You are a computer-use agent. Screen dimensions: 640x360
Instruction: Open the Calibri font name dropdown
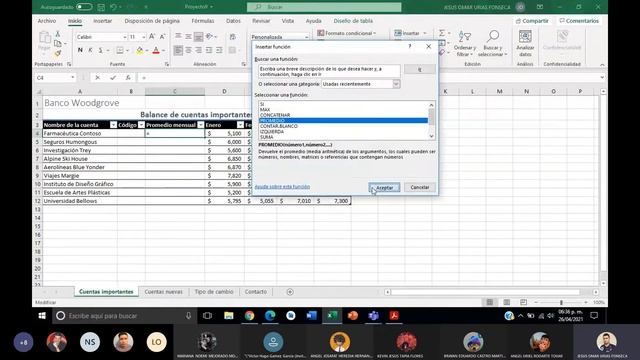tap(124, 37)
